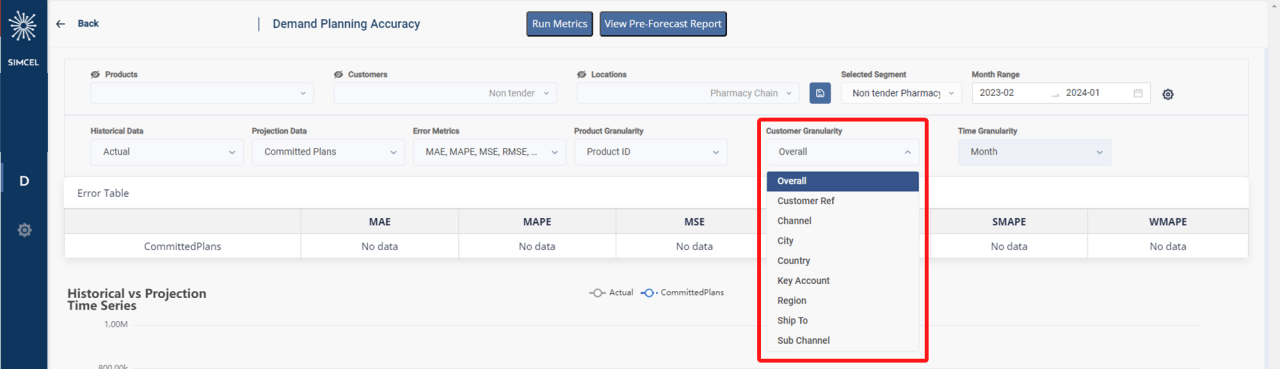
Task: Open the Historical Data dropdown
Action: click(x=166, y=152)
